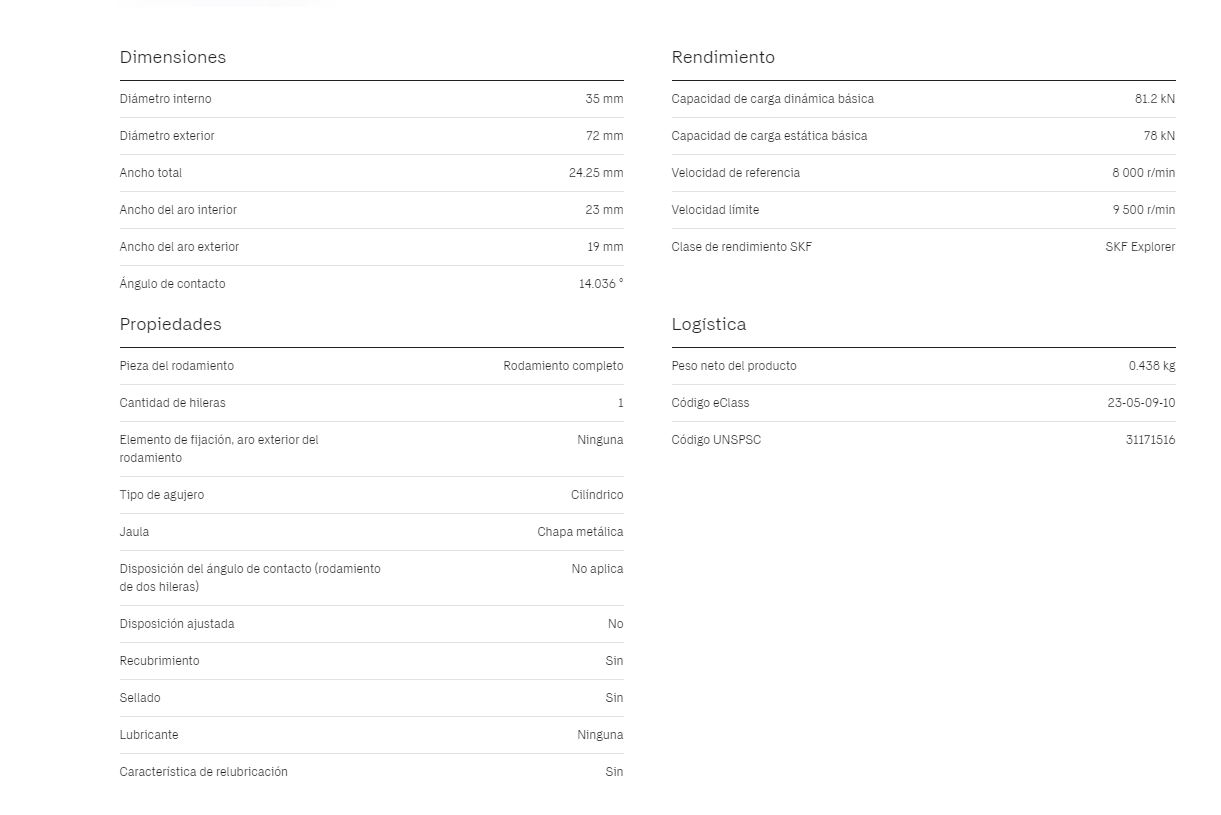Image resolution: width=1221 pixels, height=815 pixels.
Task: Click the Tipo de agujero Cilíndrico value
Action: point(597,495)
